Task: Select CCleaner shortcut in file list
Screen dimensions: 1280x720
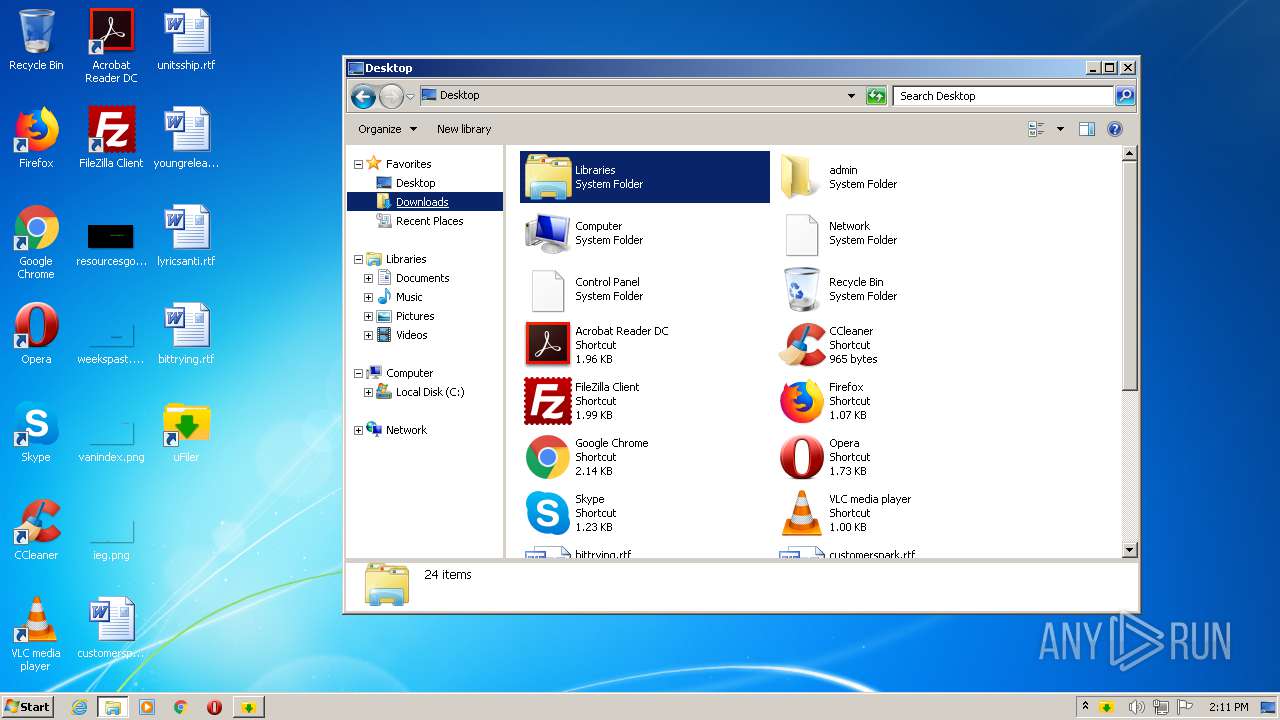Action: coord(826,345)
